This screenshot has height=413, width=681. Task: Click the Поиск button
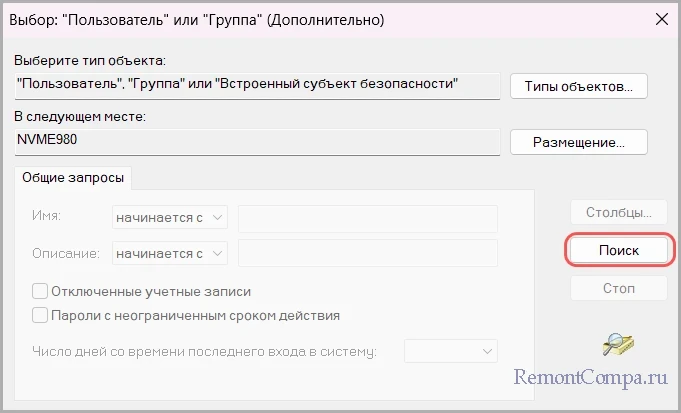click(x=619, y=250)
